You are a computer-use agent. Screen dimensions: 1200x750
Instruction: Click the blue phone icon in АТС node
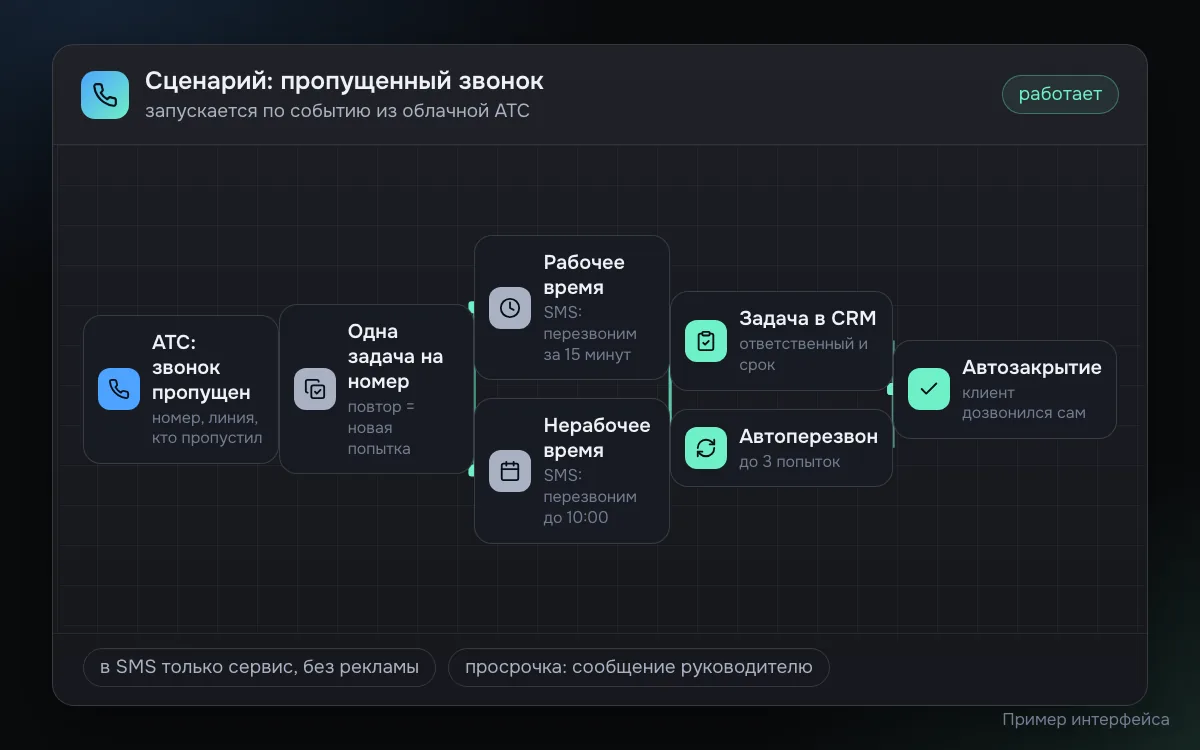[x=119, y=389]
